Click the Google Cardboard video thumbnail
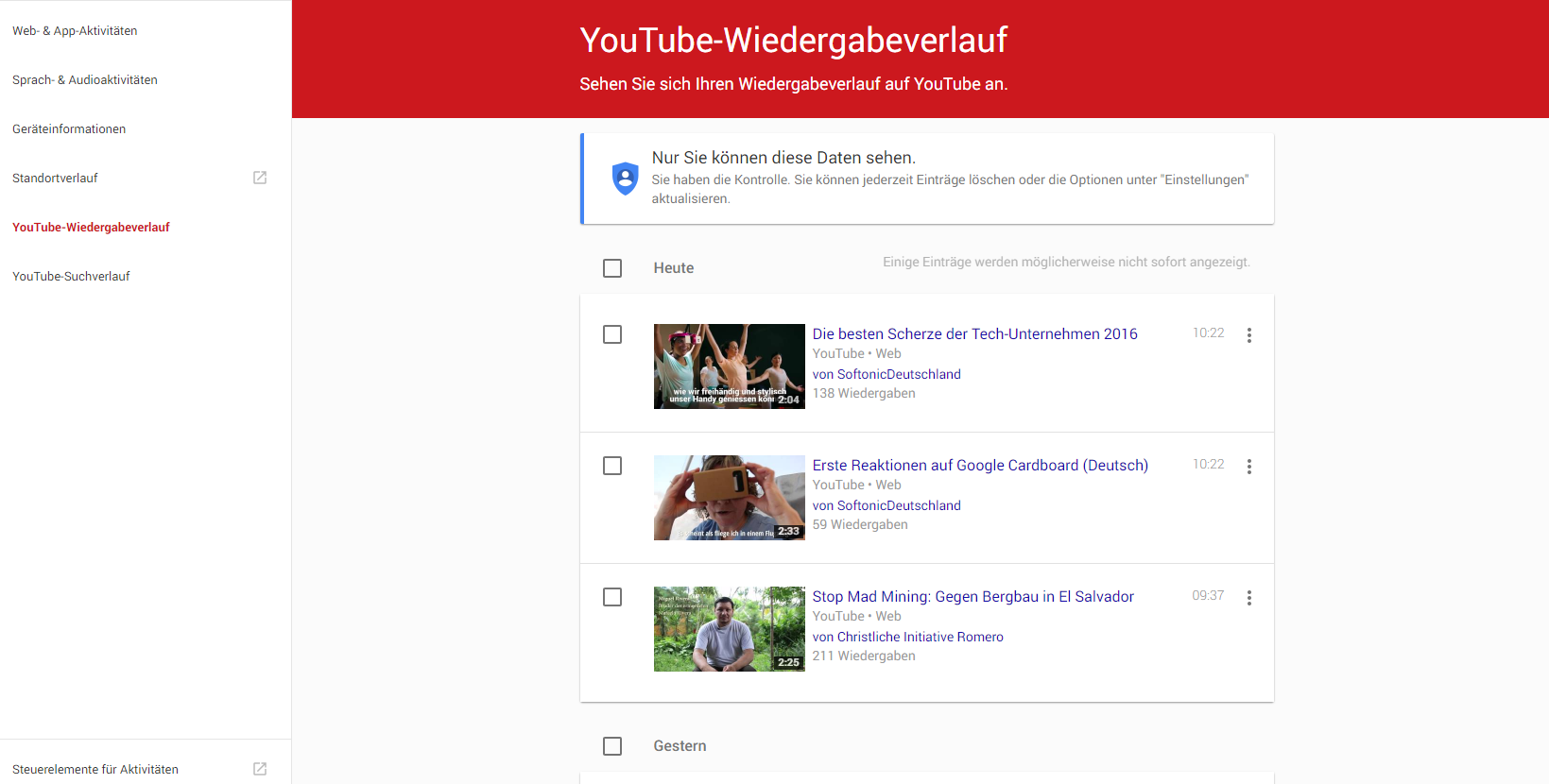Screen dimensions: 1549x784 tap(729, 498)
